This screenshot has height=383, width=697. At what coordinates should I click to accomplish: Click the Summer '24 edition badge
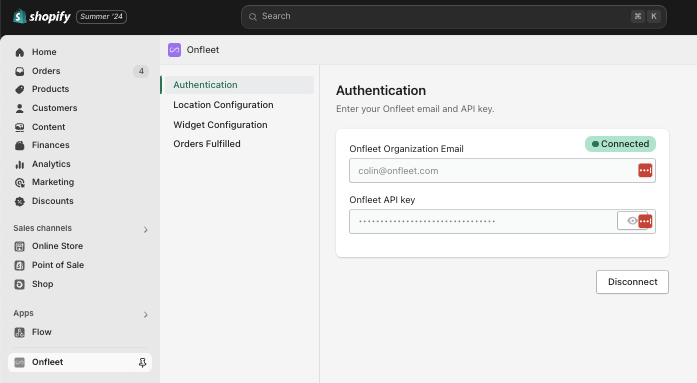pyautogui.click(x=101, y=17)
